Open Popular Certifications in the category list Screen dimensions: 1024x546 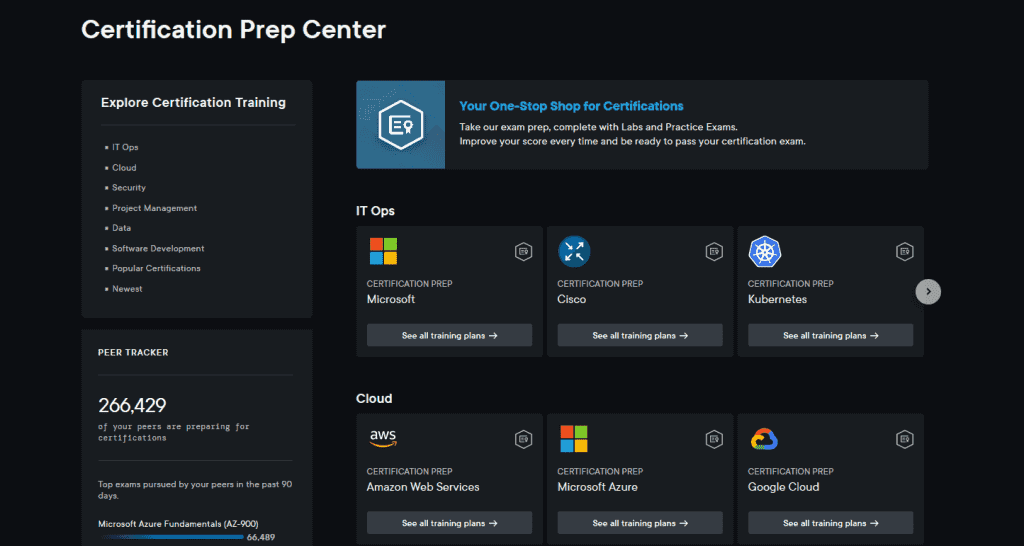click(156, 268)
